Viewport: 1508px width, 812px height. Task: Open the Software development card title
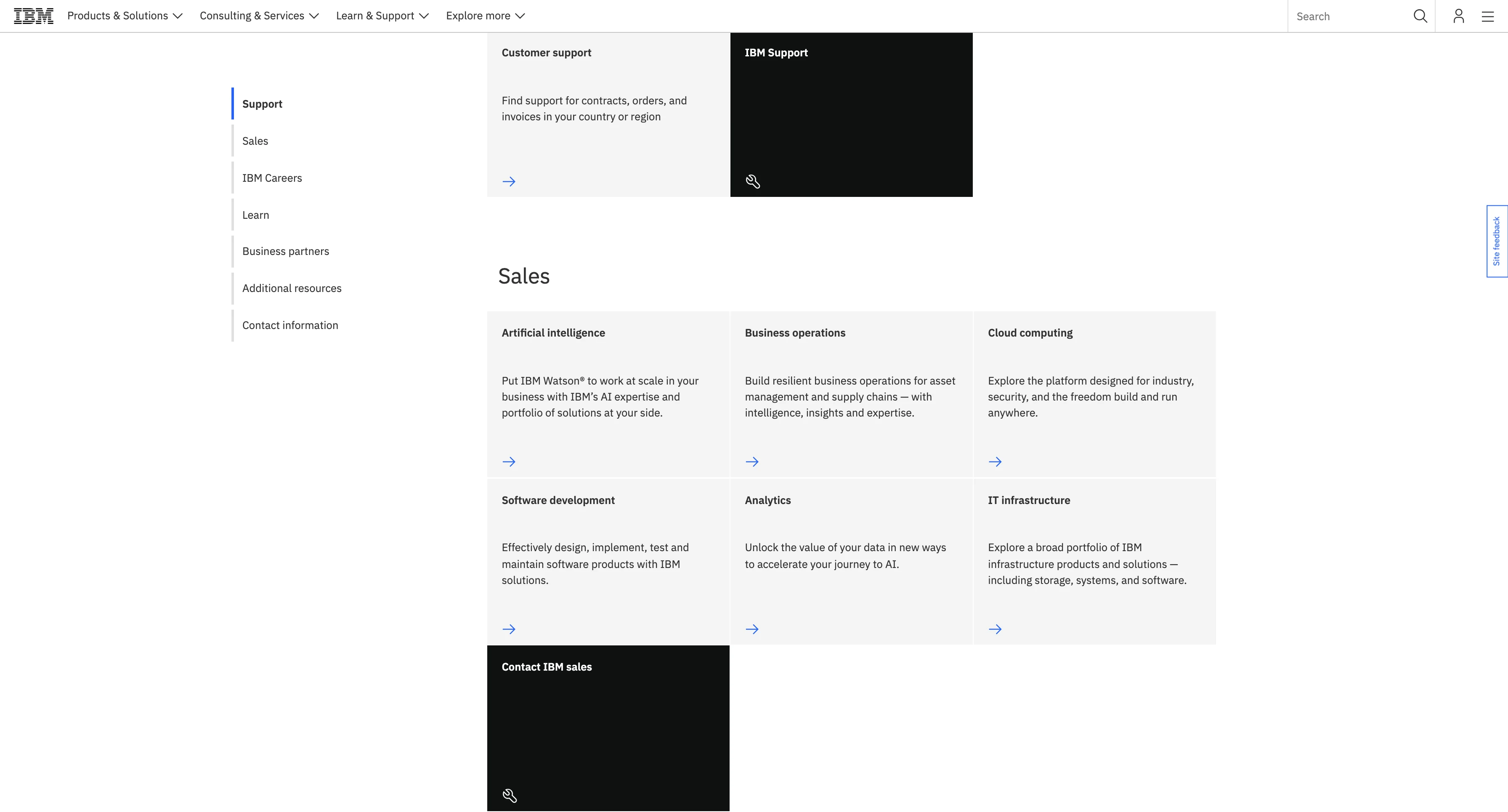click(x=558, y=500)
